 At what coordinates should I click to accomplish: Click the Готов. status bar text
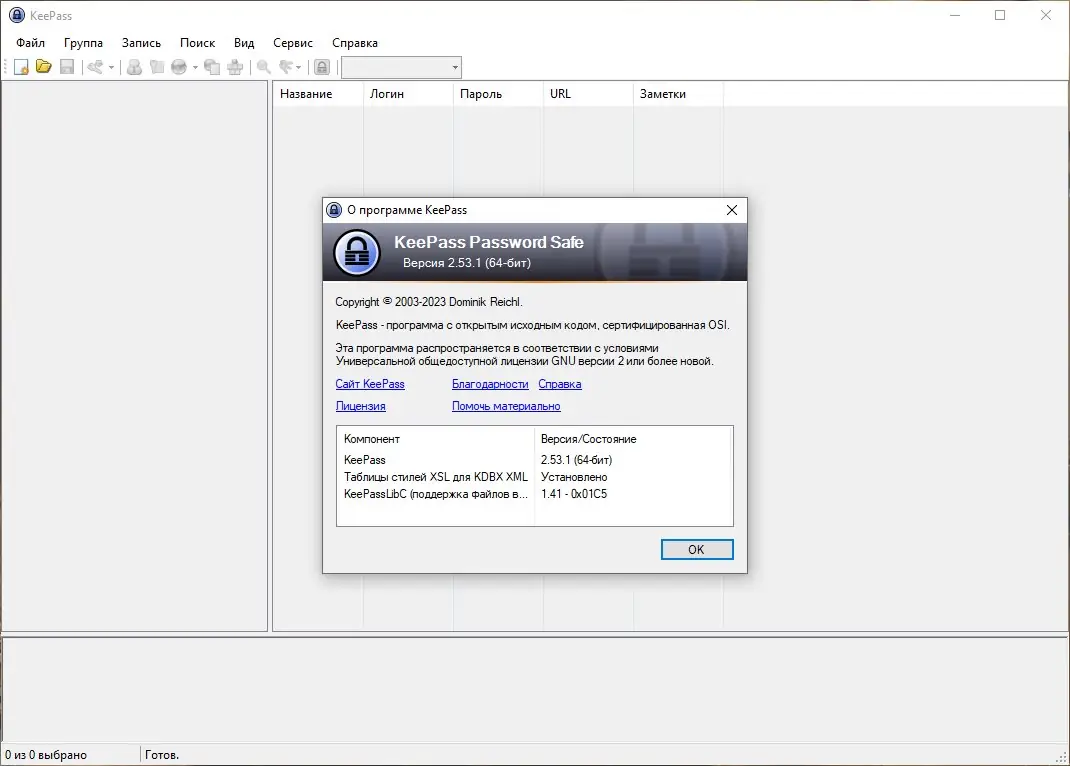tap(162, 755)
